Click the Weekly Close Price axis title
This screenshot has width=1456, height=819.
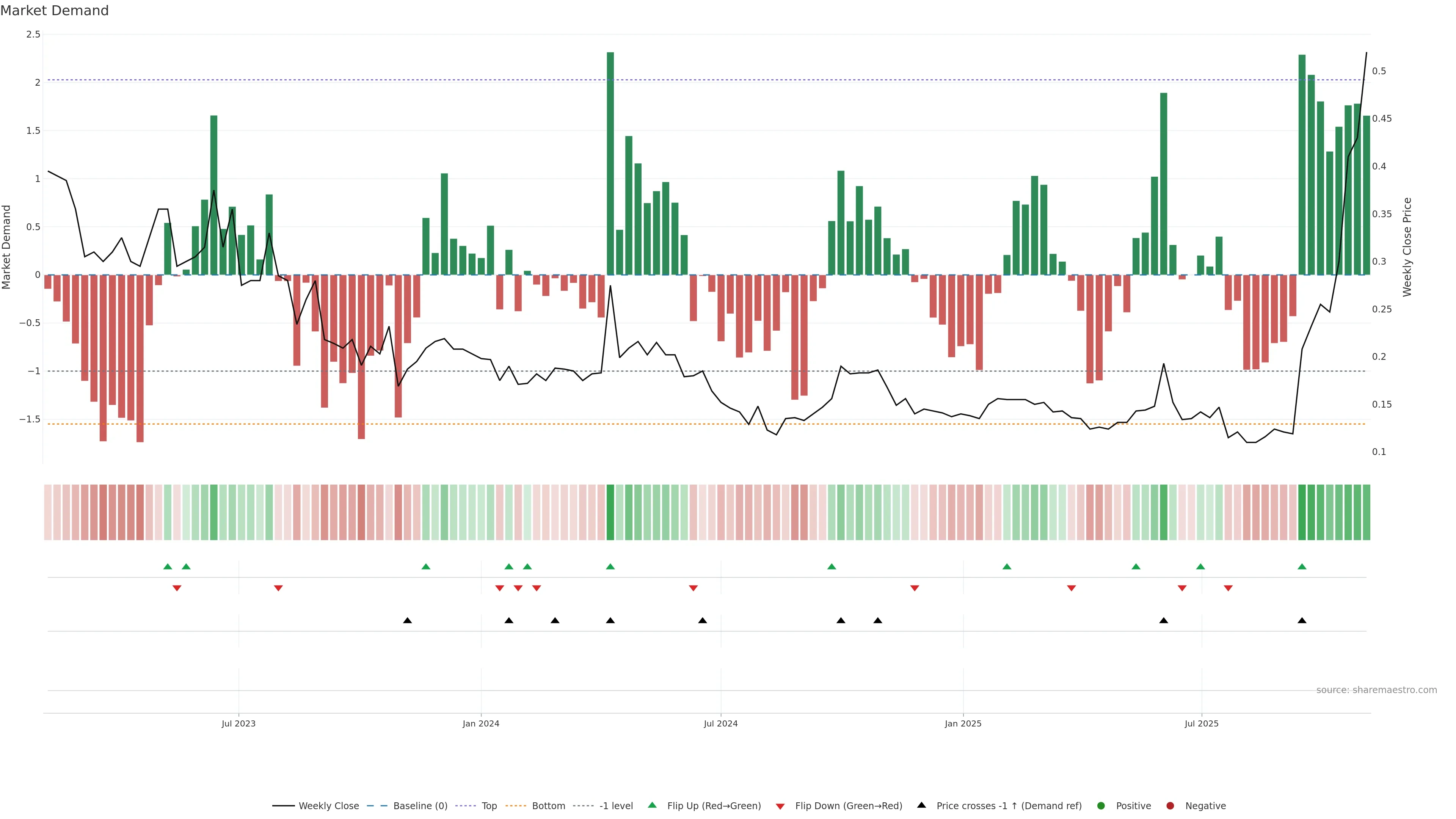pyautogui.click(x=1407, y=247)
